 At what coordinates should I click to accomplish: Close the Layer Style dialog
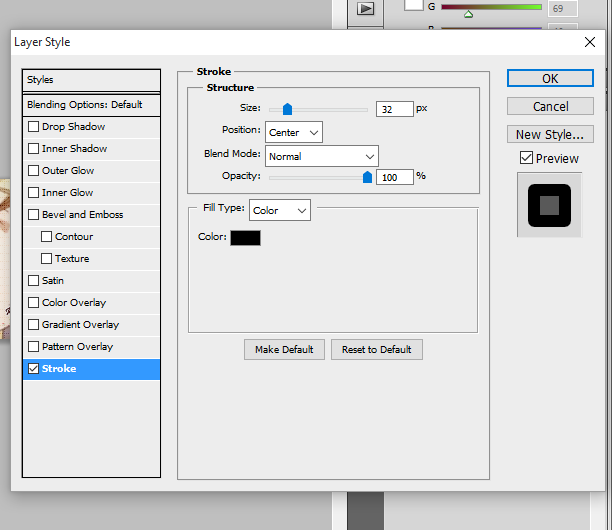click(x=589, y=42)
